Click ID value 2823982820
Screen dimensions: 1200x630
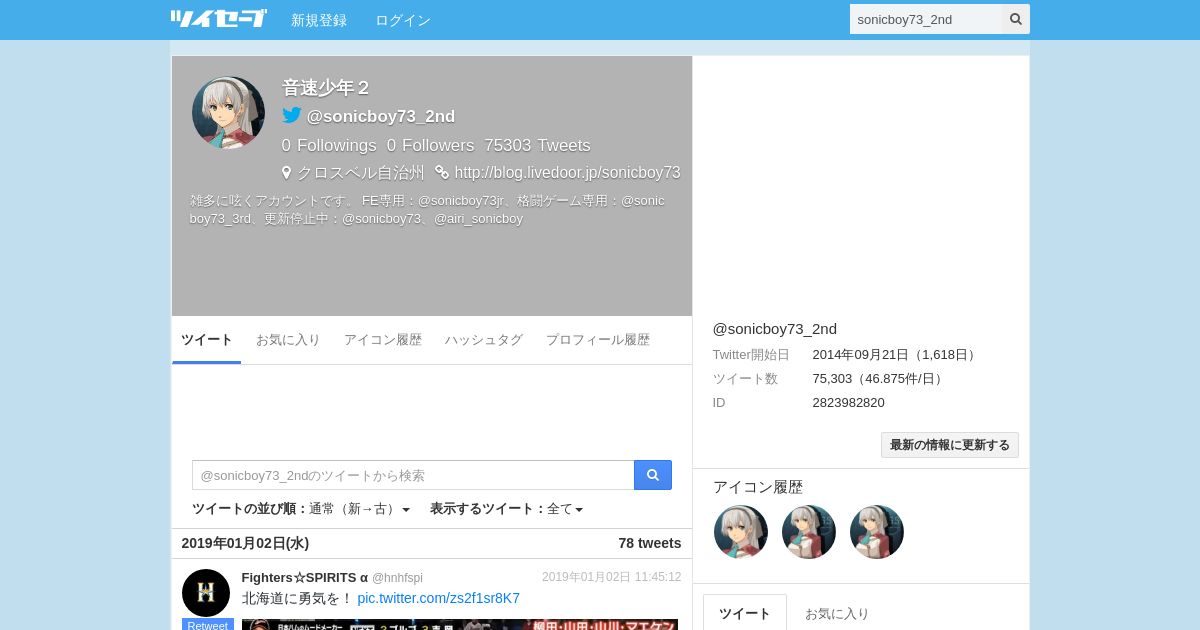pyautogui.click(x=848, y=402)
